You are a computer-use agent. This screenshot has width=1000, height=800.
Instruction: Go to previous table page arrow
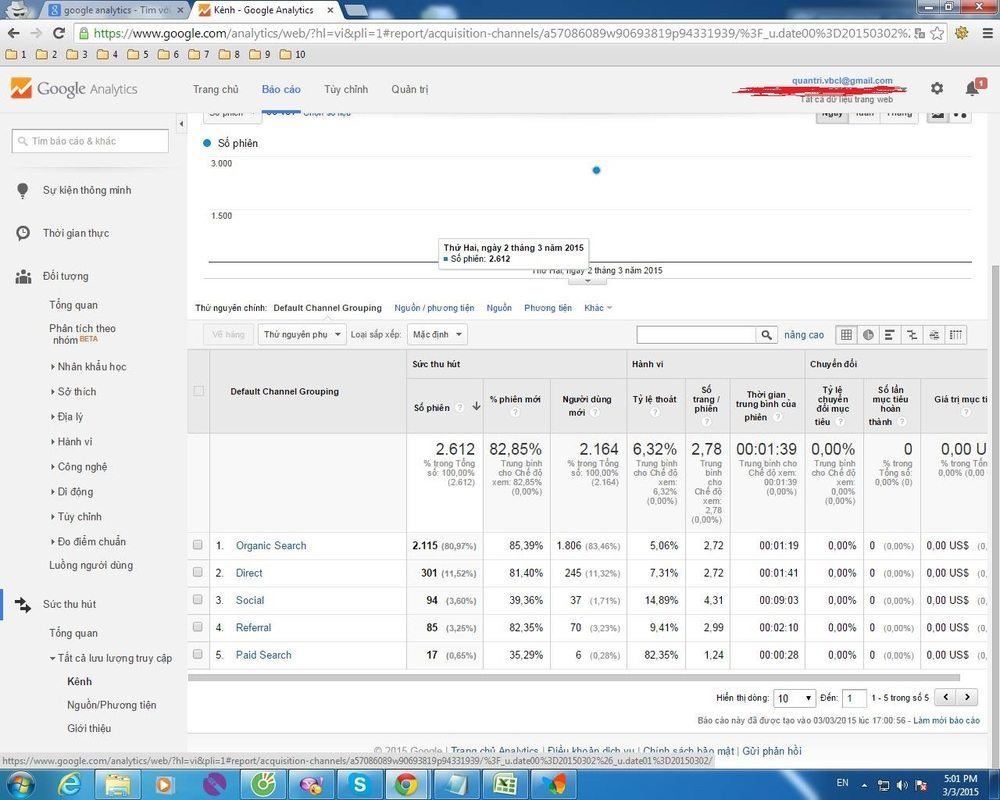(946, 697)
